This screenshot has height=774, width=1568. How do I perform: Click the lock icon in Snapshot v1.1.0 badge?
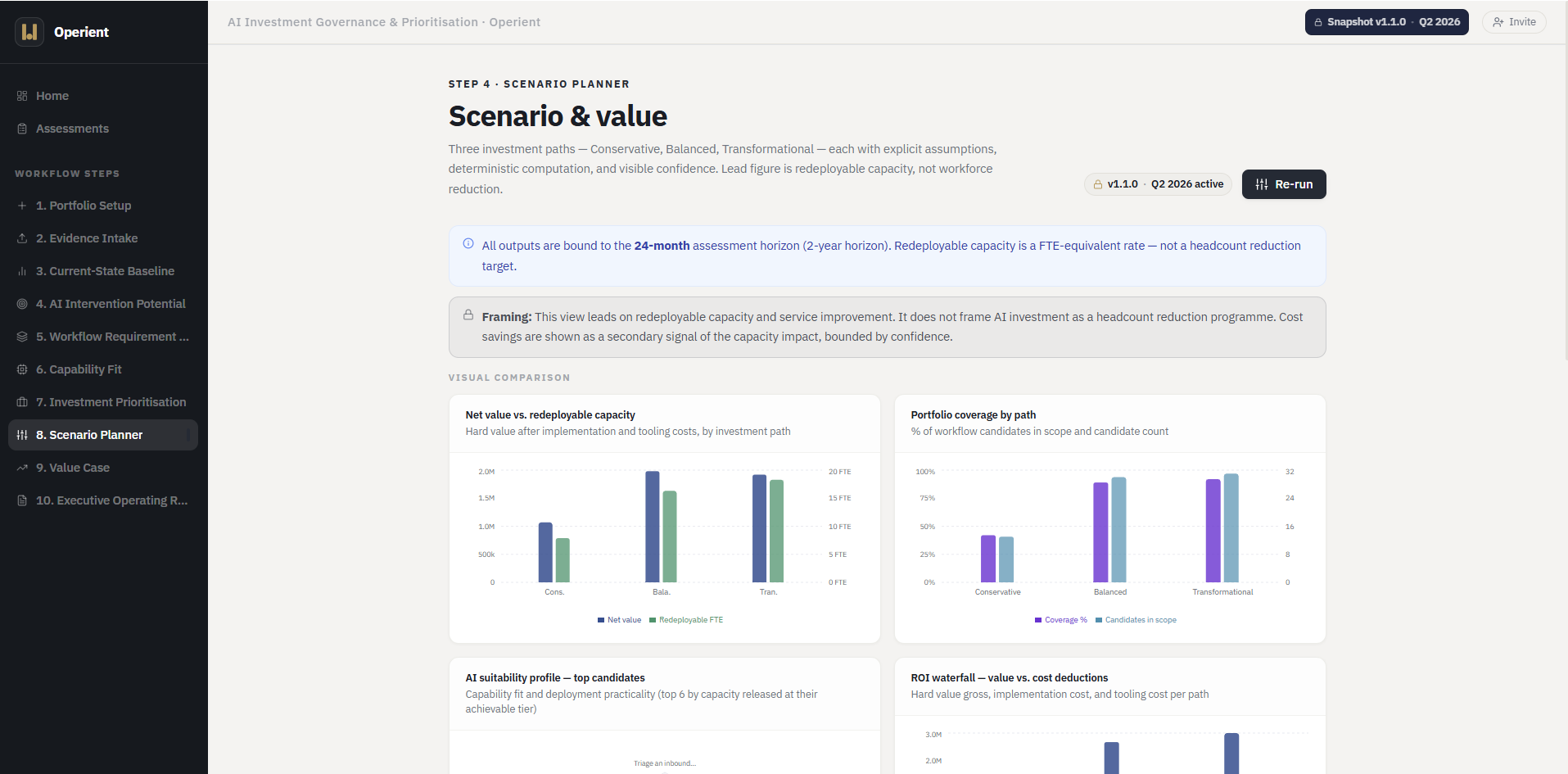[x=1318, y=22]
